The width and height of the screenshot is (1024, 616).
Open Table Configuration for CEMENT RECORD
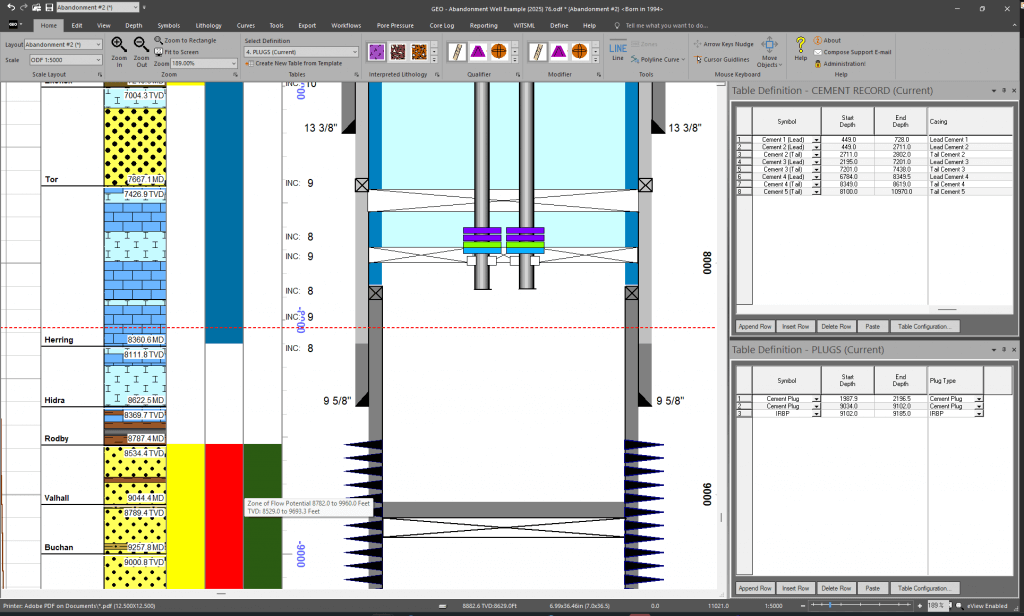pos(924,327)
